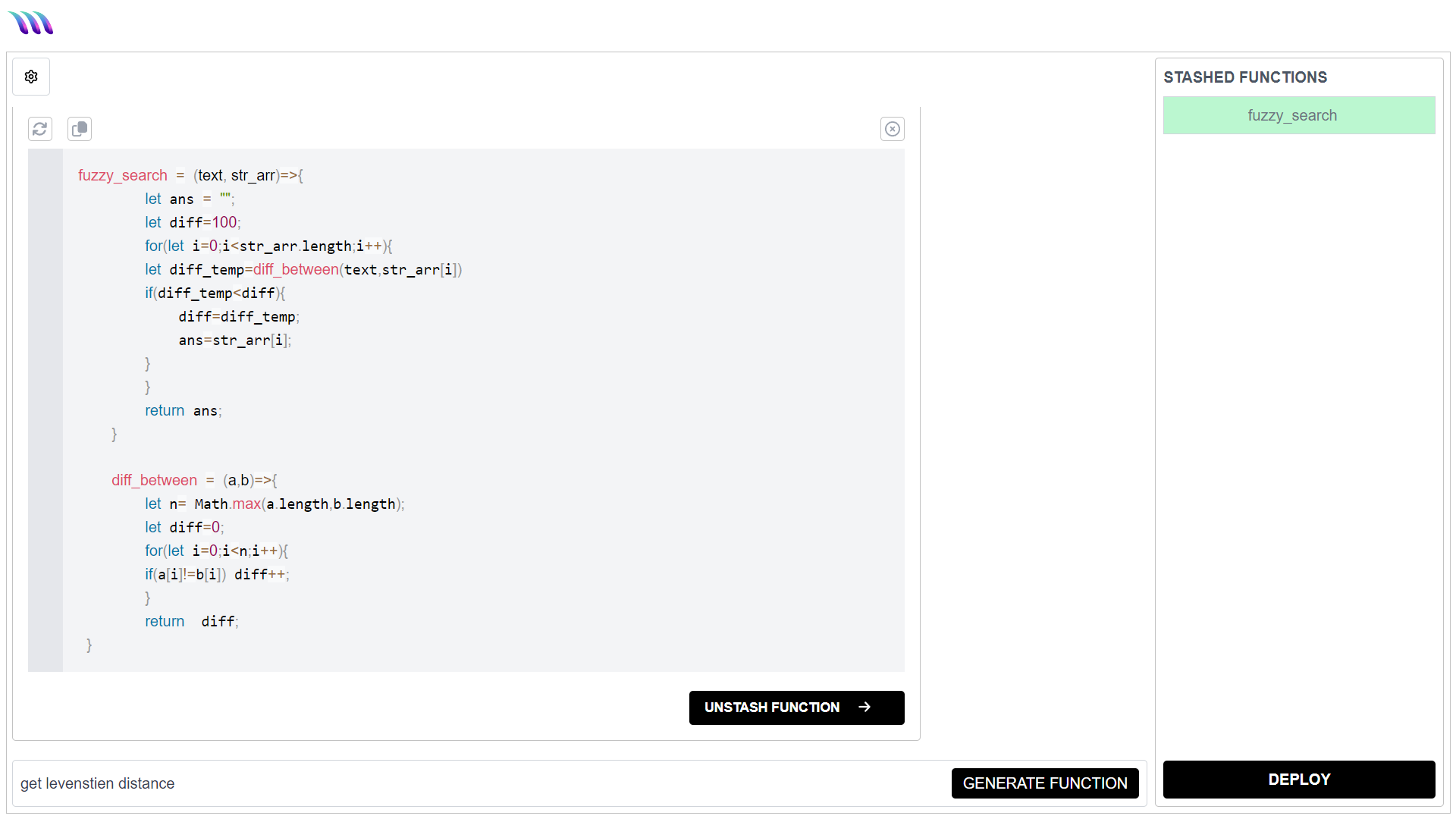Place cursor on 'let diff=100' line

tap(193, 222)
